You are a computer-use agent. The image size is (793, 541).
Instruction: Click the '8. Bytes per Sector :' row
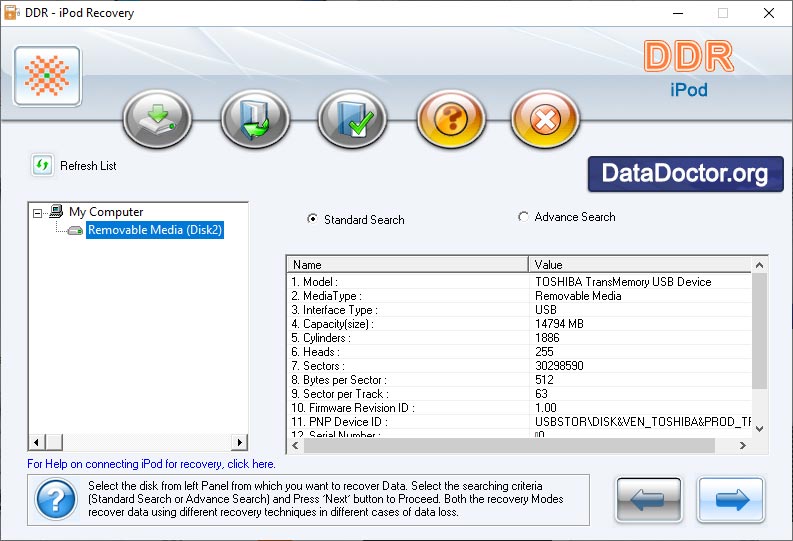pyautogui.click(x=519, y=380)
